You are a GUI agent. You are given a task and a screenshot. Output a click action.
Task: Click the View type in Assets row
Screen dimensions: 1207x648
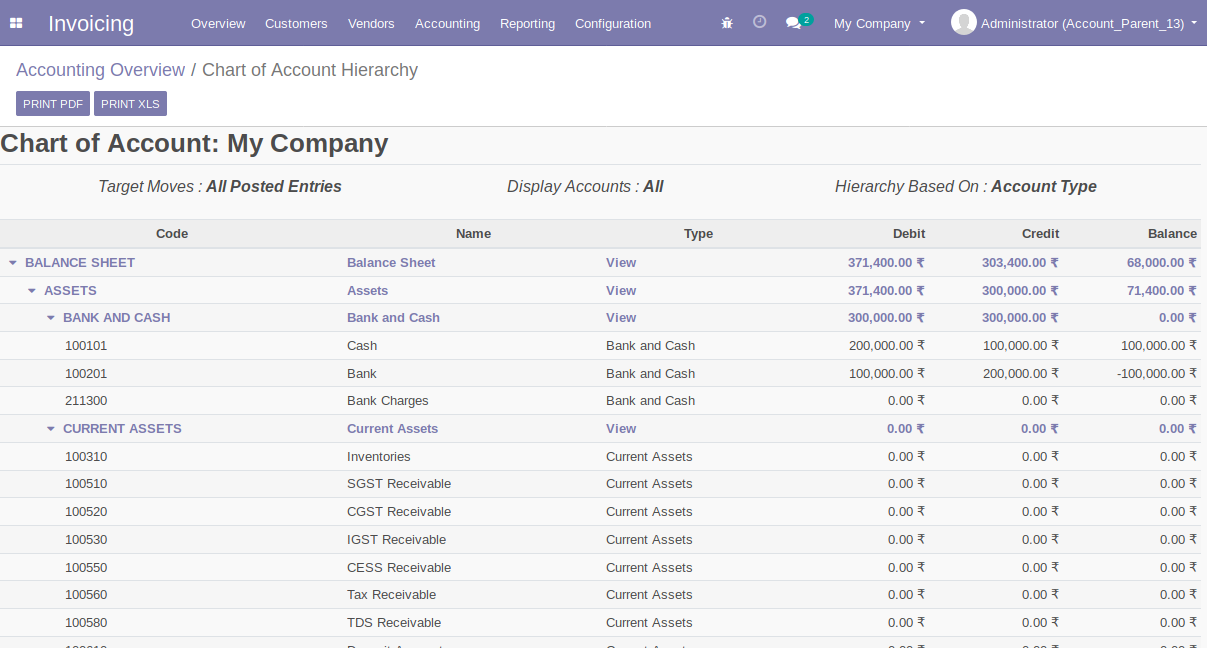[621, 291]
